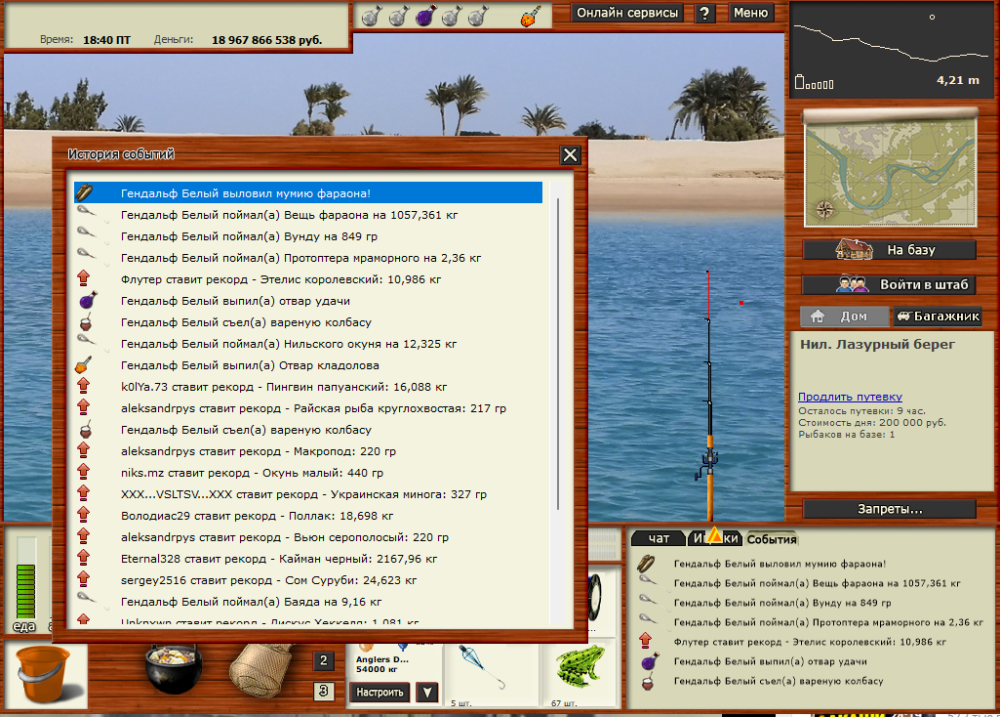Select history row 'поймал(а) Вунду на 849 гр'
This screenshot has height=717, width=1000.
[x=308, y=236]
